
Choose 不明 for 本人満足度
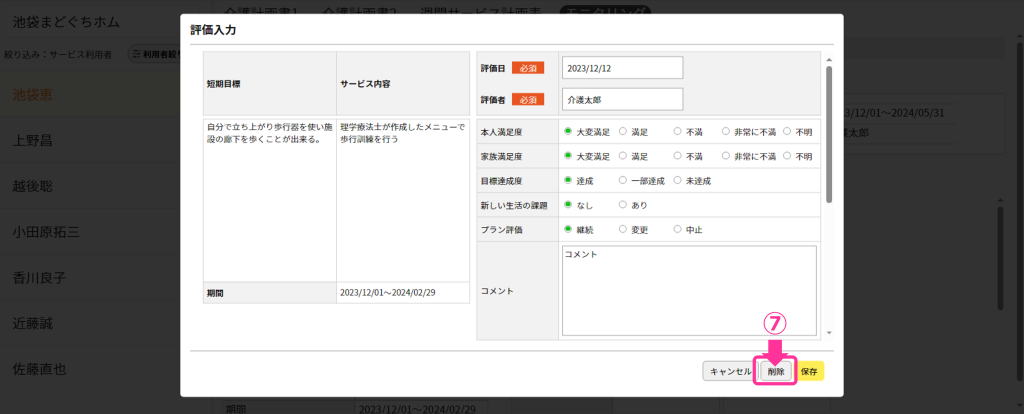click(x=787, y=130)
